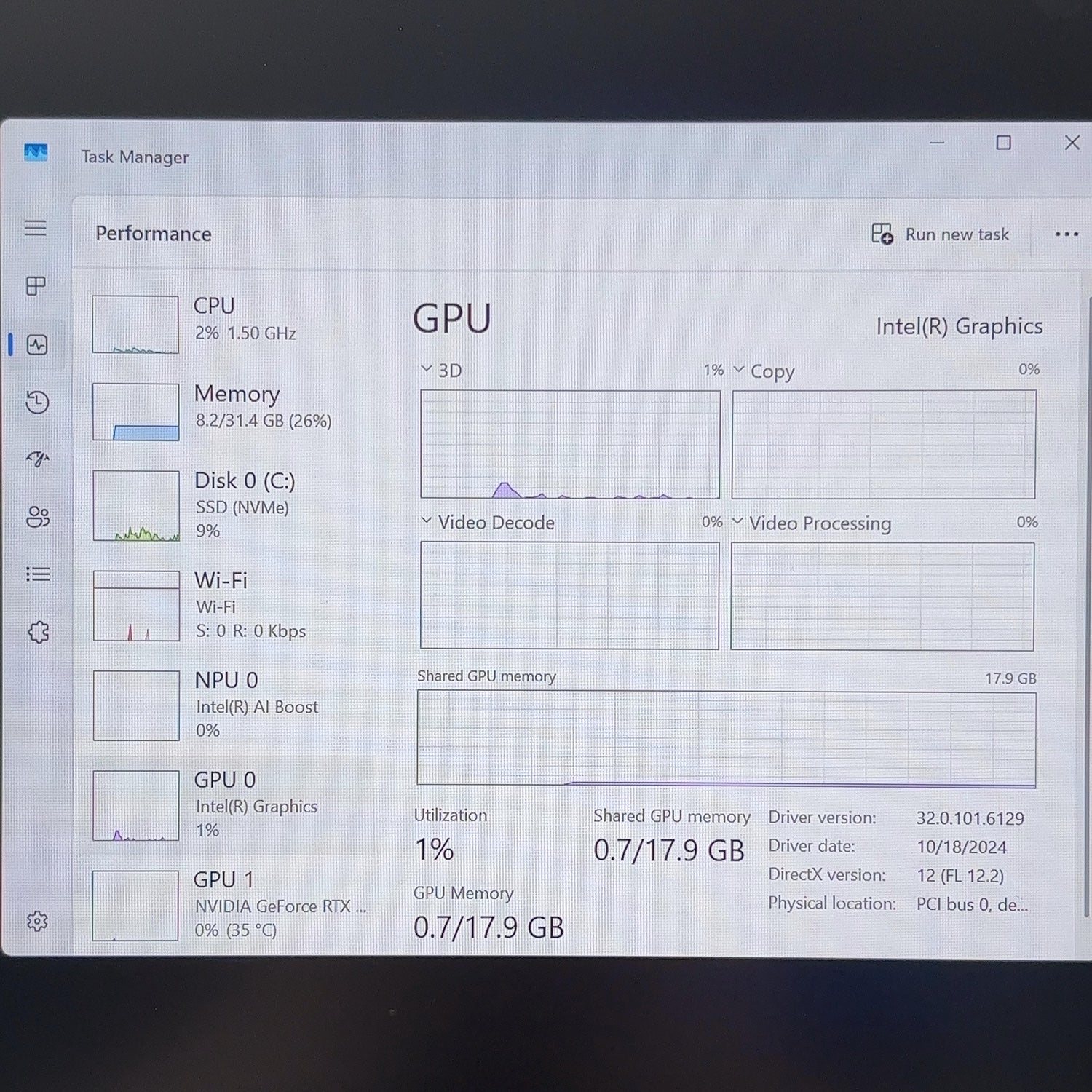Click the Video Decode graph
1092x1092 pixels.
point(569,596)
